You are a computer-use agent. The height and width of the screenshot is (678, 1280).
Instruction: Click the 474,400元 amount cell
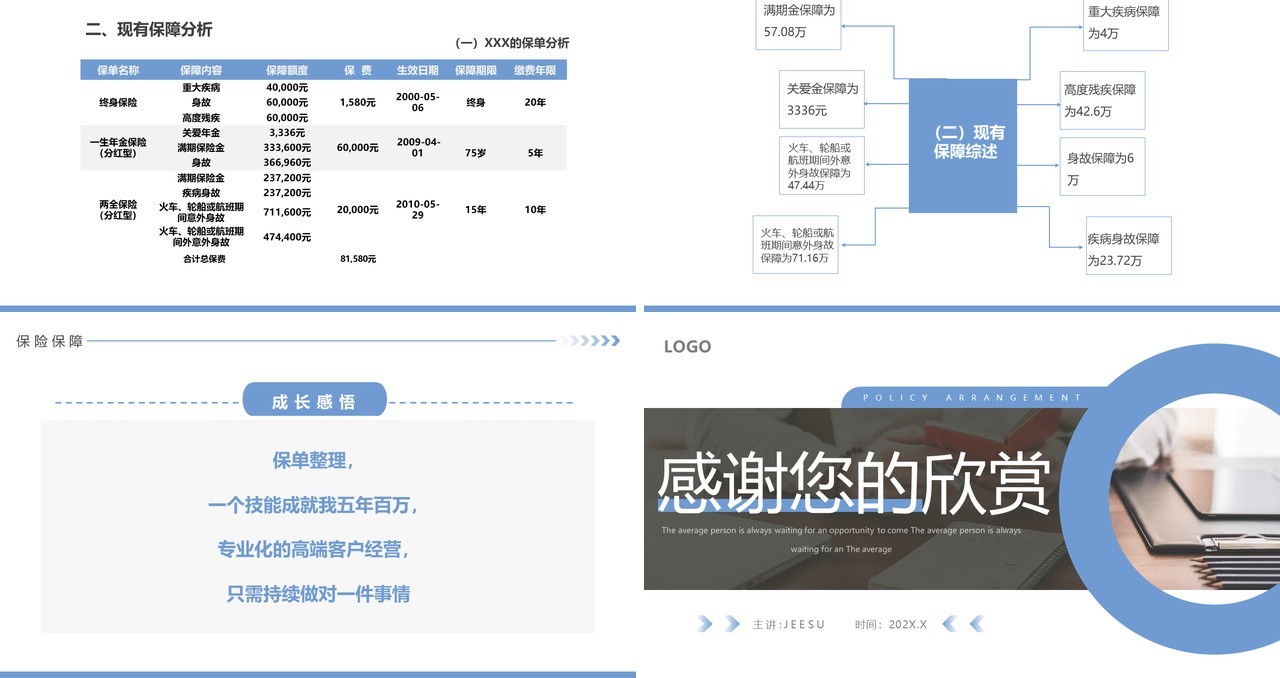click(287, 237)
